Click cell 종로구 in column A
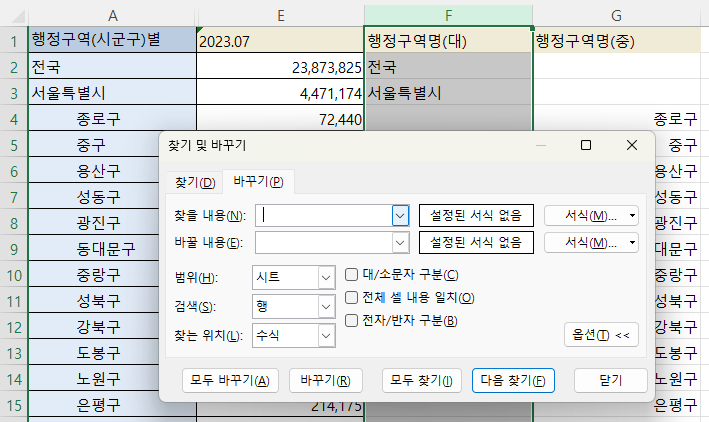709x422 pixels. 113,119
